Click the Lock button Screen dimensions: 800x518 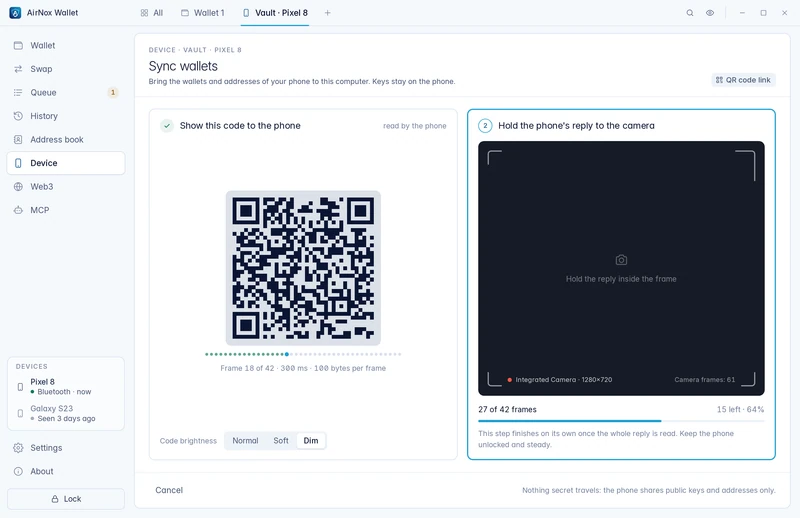pyautogui.click(x=66, y=499)
